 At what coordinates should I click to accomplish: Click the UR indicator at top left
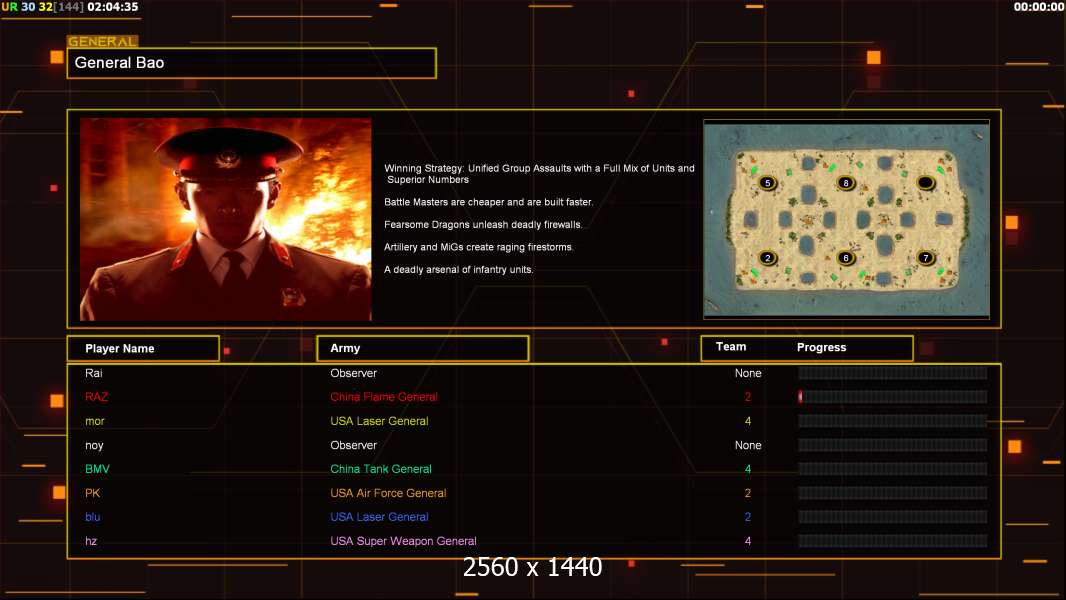(x=10, y=7)
